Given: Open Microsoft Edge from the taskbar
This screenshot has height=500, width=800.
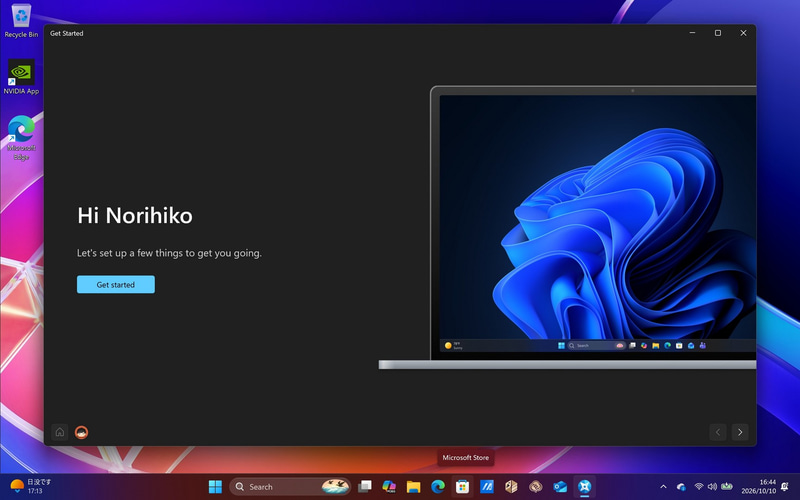Looking at the screenshot, I should tap(438, 487).
